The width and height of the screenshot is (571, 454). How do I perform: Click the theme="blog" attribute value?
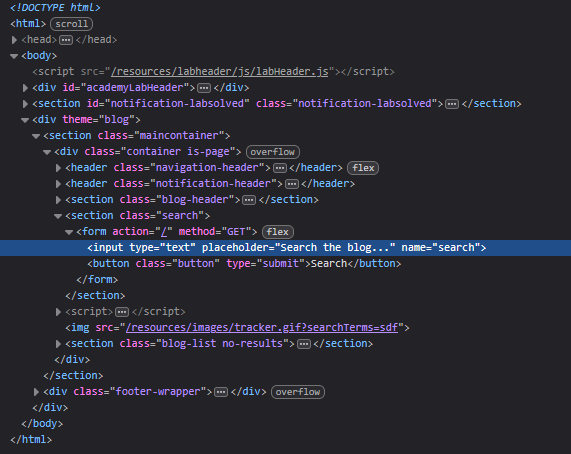117,120
